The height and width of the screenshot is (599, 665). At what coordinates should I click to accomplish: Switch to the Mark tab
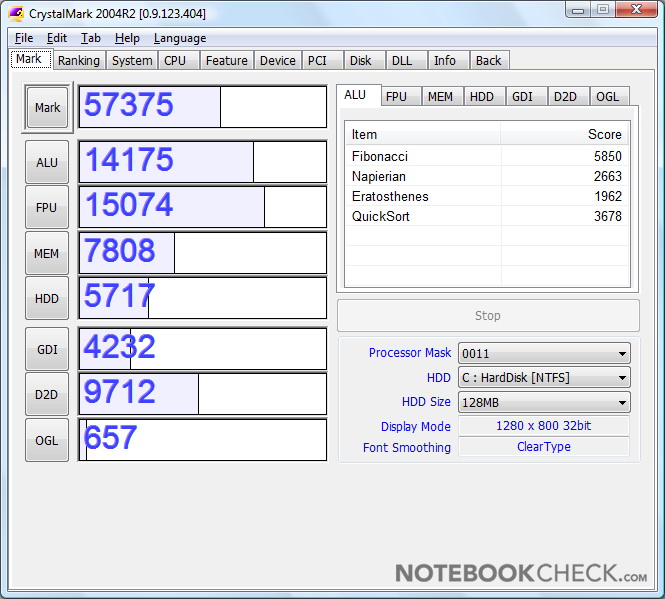pyautogui.click(x=31, y=59)
